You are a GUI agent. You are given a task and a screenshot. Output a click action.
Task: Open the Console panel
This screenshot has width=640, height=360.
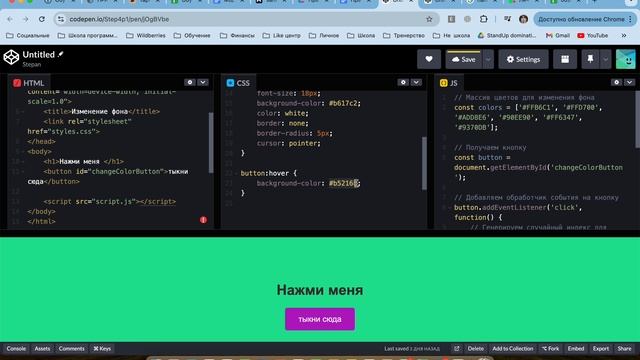click(x=16, y=349)
